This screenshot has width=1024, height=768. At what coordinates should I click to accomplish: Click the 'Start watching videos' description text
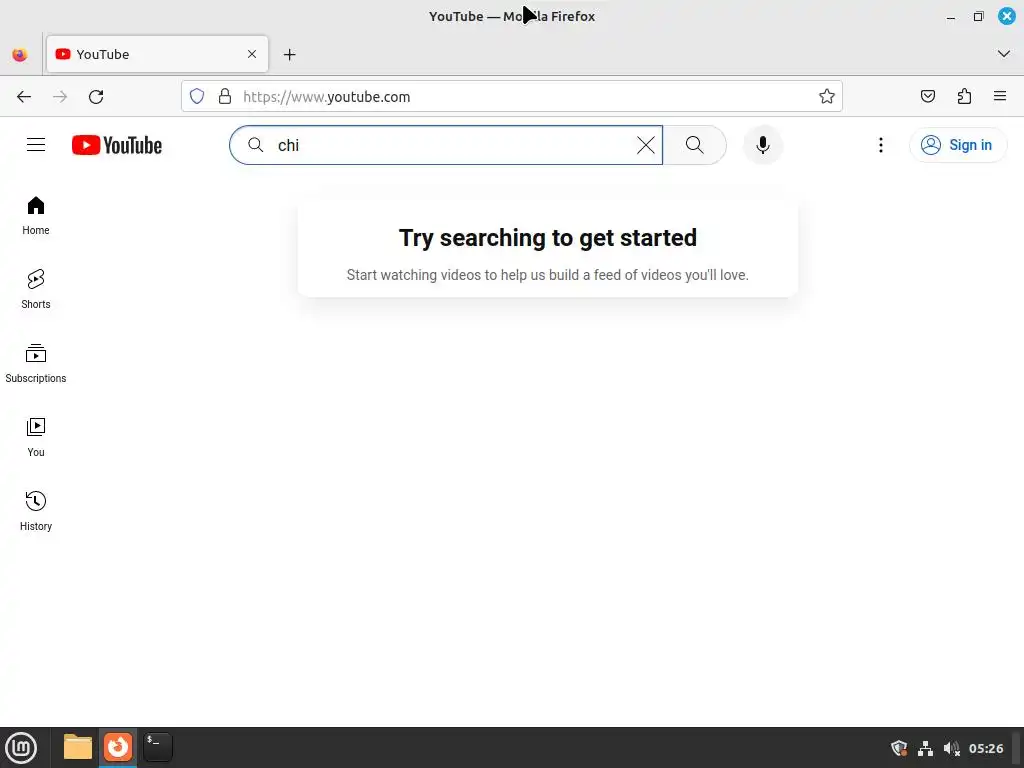point(548,275)
